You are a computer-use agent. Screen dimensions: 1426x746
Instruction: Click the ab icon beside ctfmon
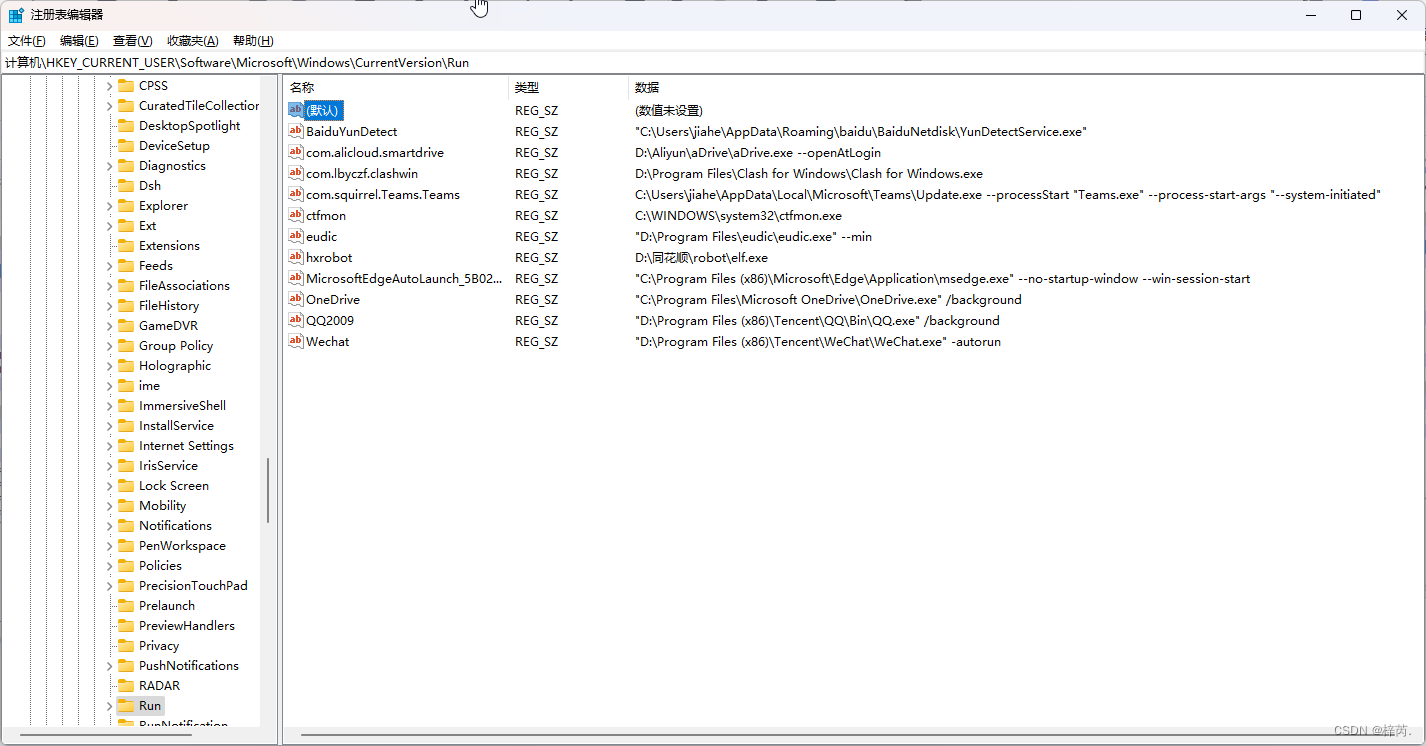296,215
